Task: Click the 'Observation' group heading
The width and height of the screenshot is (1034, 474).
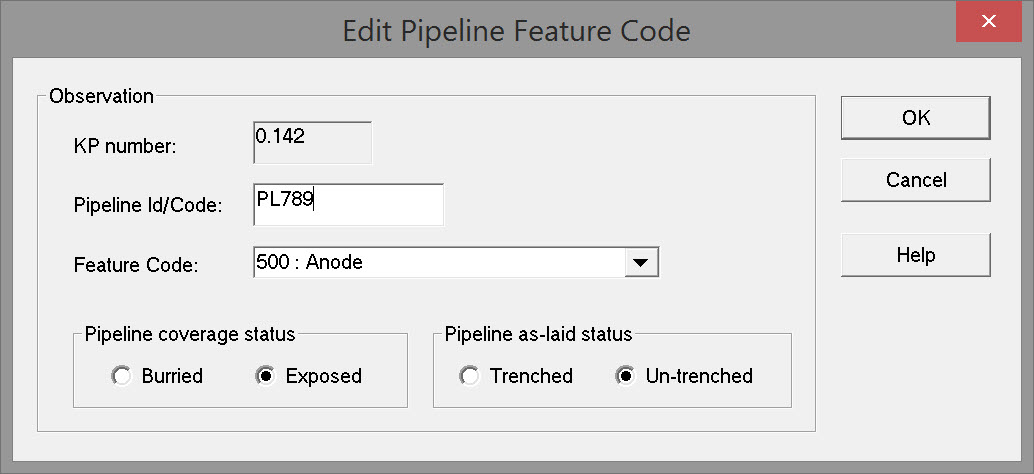Action: [101, 97]
